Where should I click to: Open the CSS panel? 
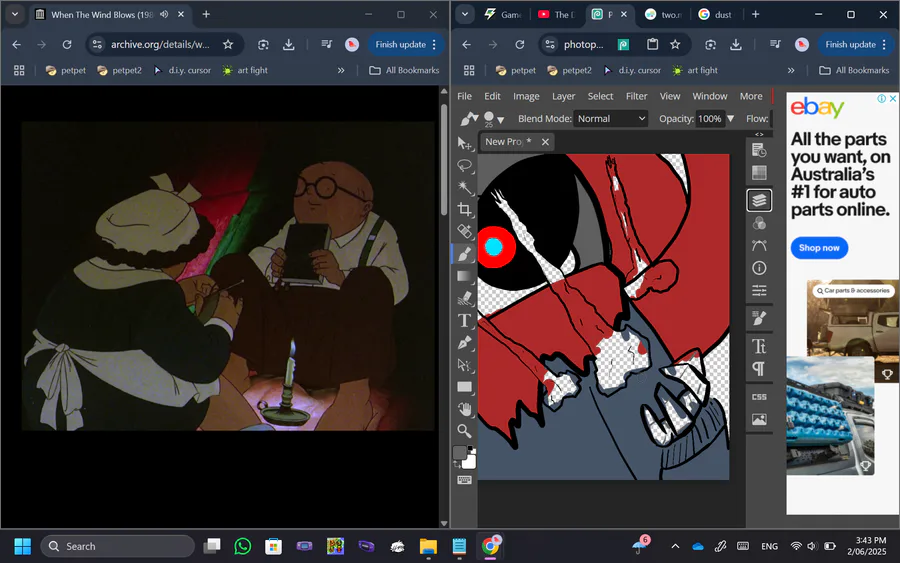point(759,397)
